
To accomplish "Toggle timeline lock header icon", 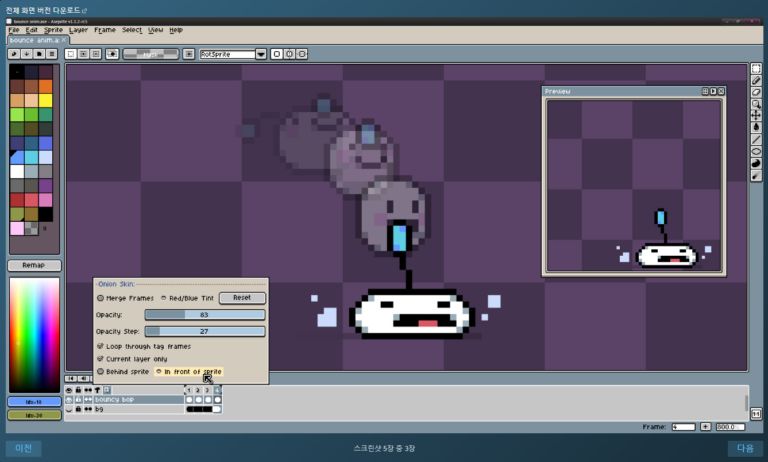I will coord(78,390).
